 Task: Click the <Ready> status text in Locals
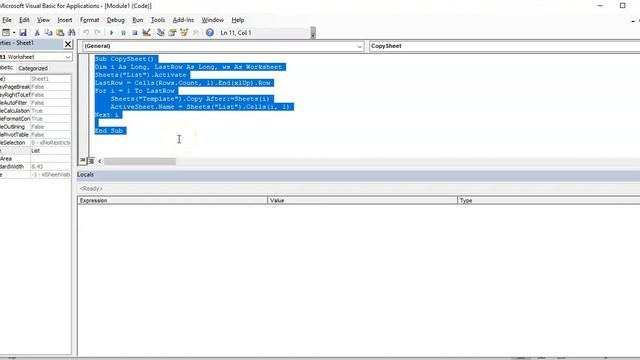(91, 189)
